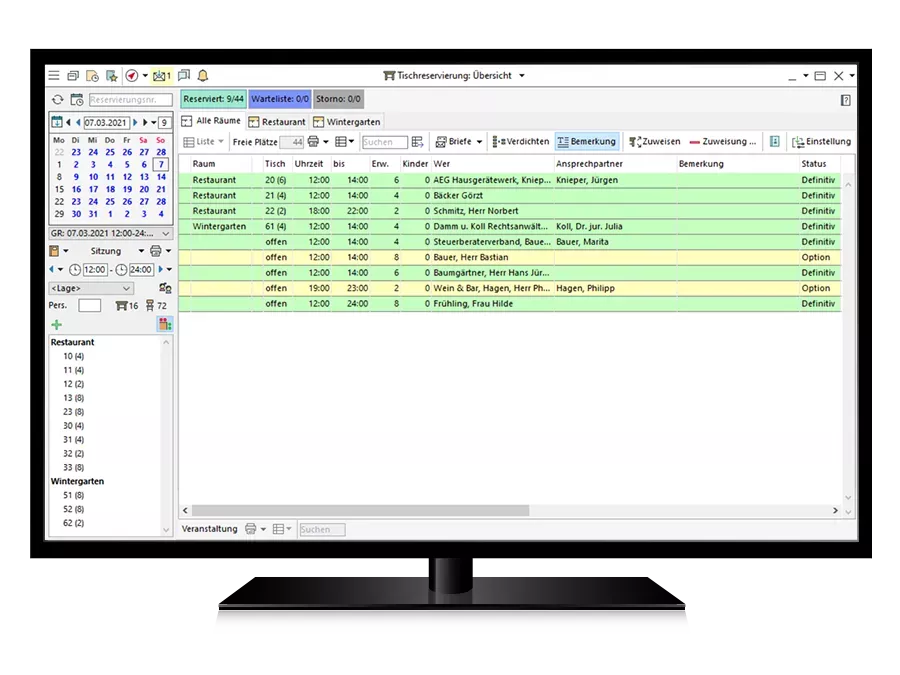The height and width of the screenshot is (675, 900).
Task: Click the Einstellung button
Action: click(x=821, y=142)
